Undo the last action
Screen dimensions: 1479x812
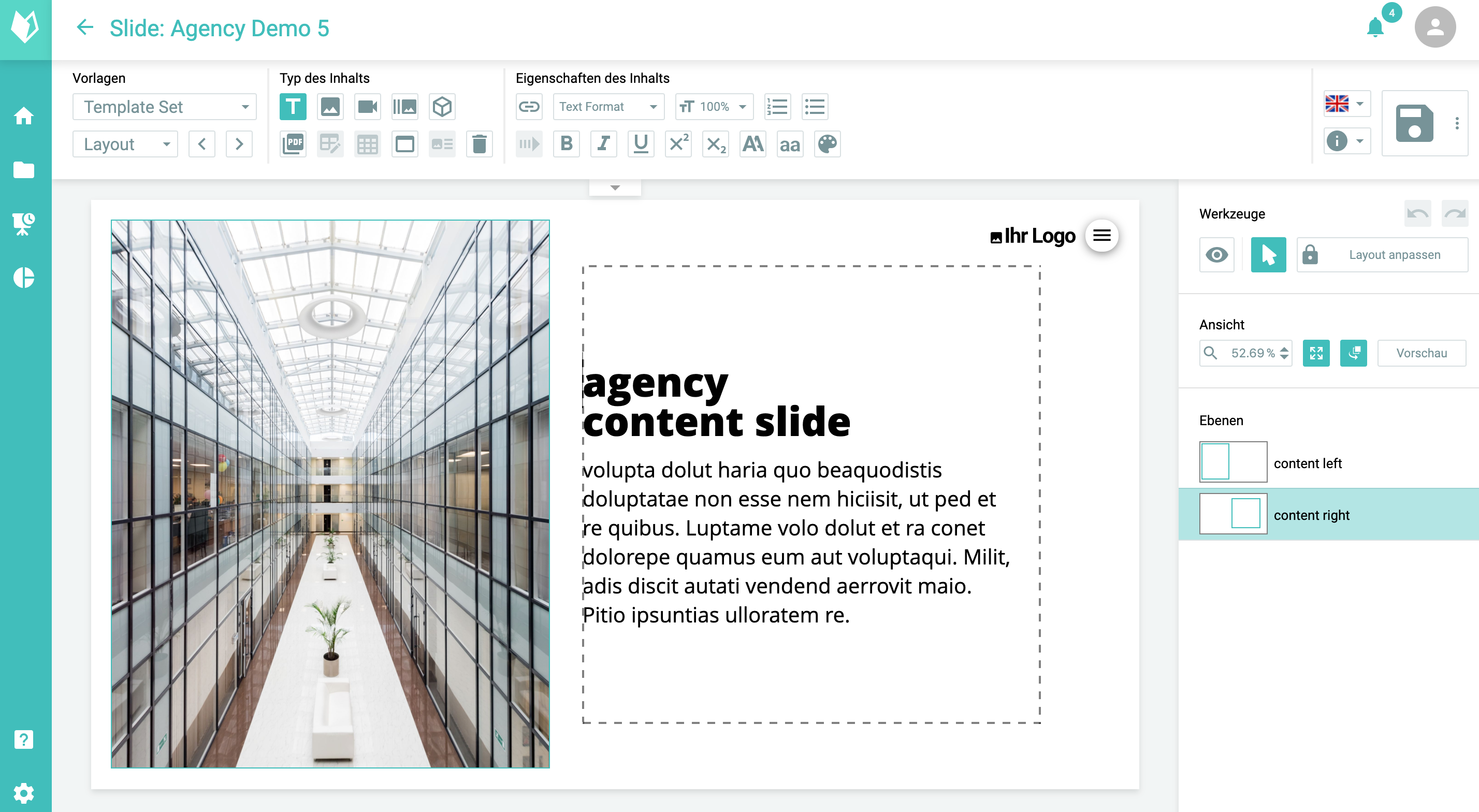click(1417, 214)
